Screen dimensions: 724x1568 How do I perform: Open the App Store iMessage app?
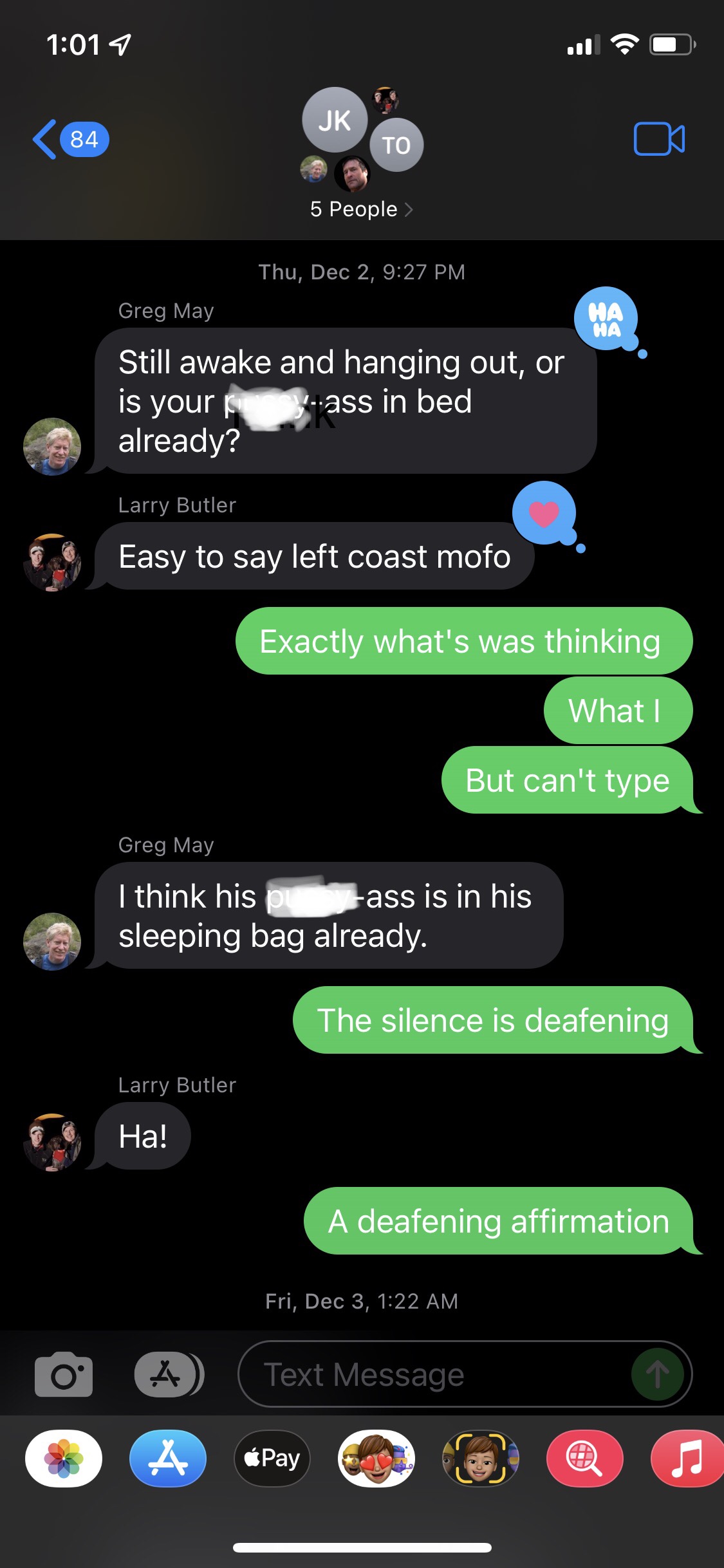tap(168, 1458)
